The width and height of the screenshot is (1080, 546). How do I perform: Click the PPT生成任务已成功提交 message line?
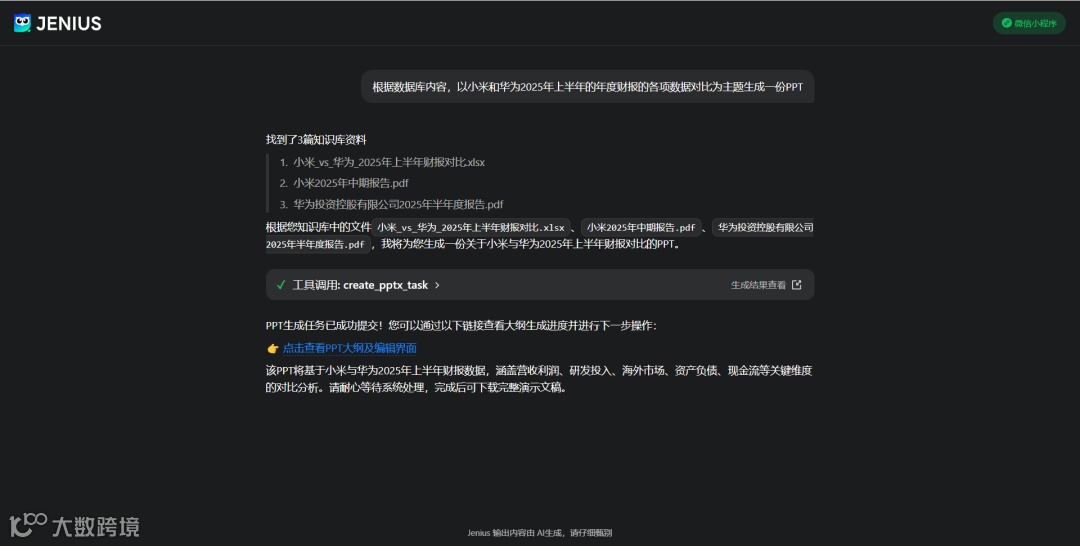coord(461,326)
